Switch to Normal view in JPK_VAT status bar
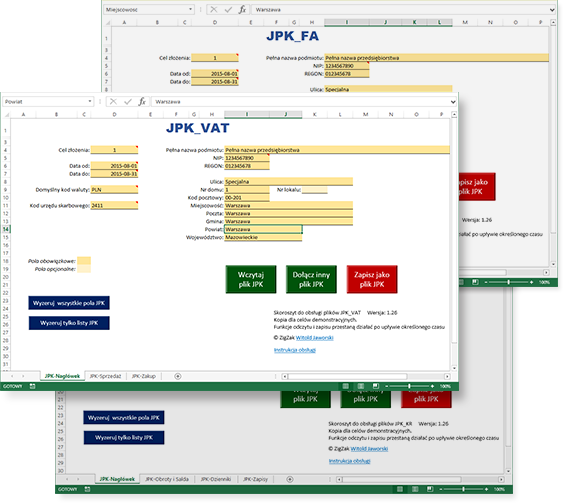 pyautogui.click(x=345, y=386)
